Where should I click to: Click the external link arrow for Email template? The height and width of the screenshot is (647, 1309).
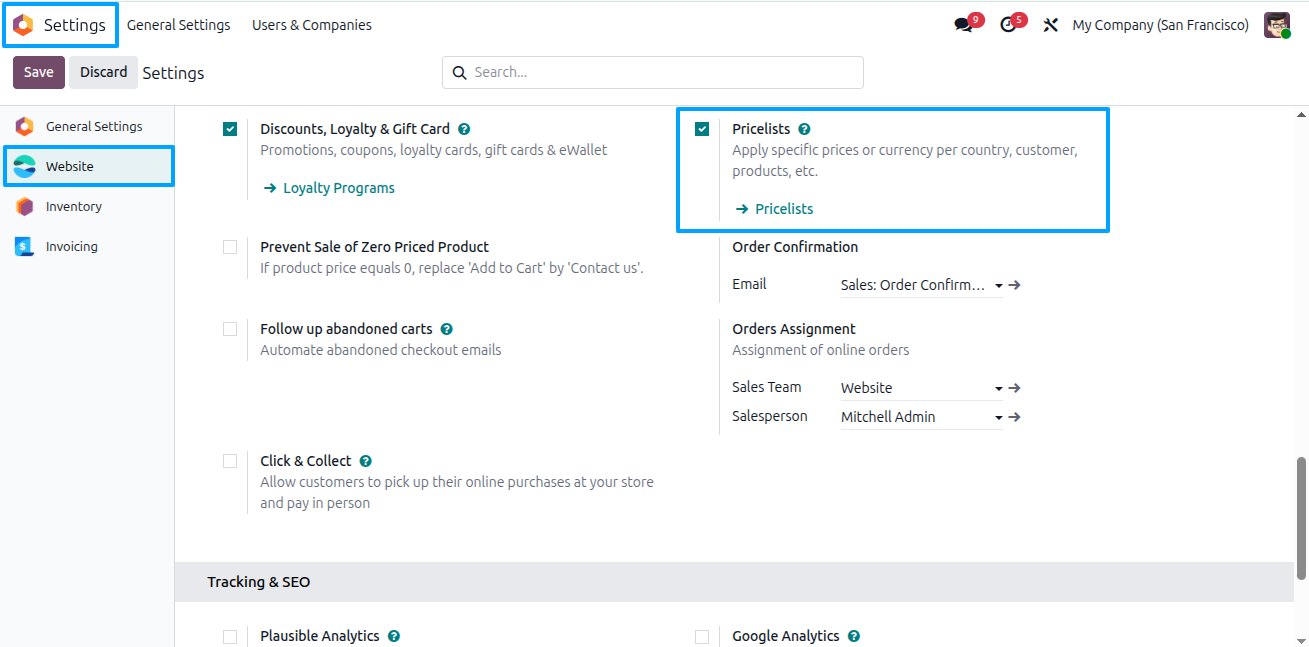[1014, 285]
